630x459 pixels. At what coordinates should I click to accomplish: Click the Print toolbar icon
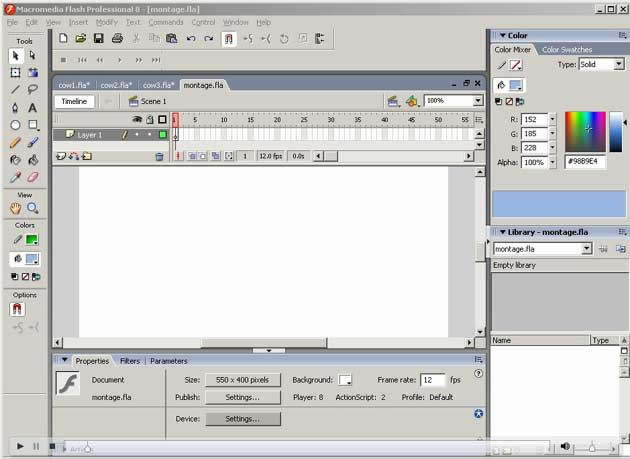(117, 39)
